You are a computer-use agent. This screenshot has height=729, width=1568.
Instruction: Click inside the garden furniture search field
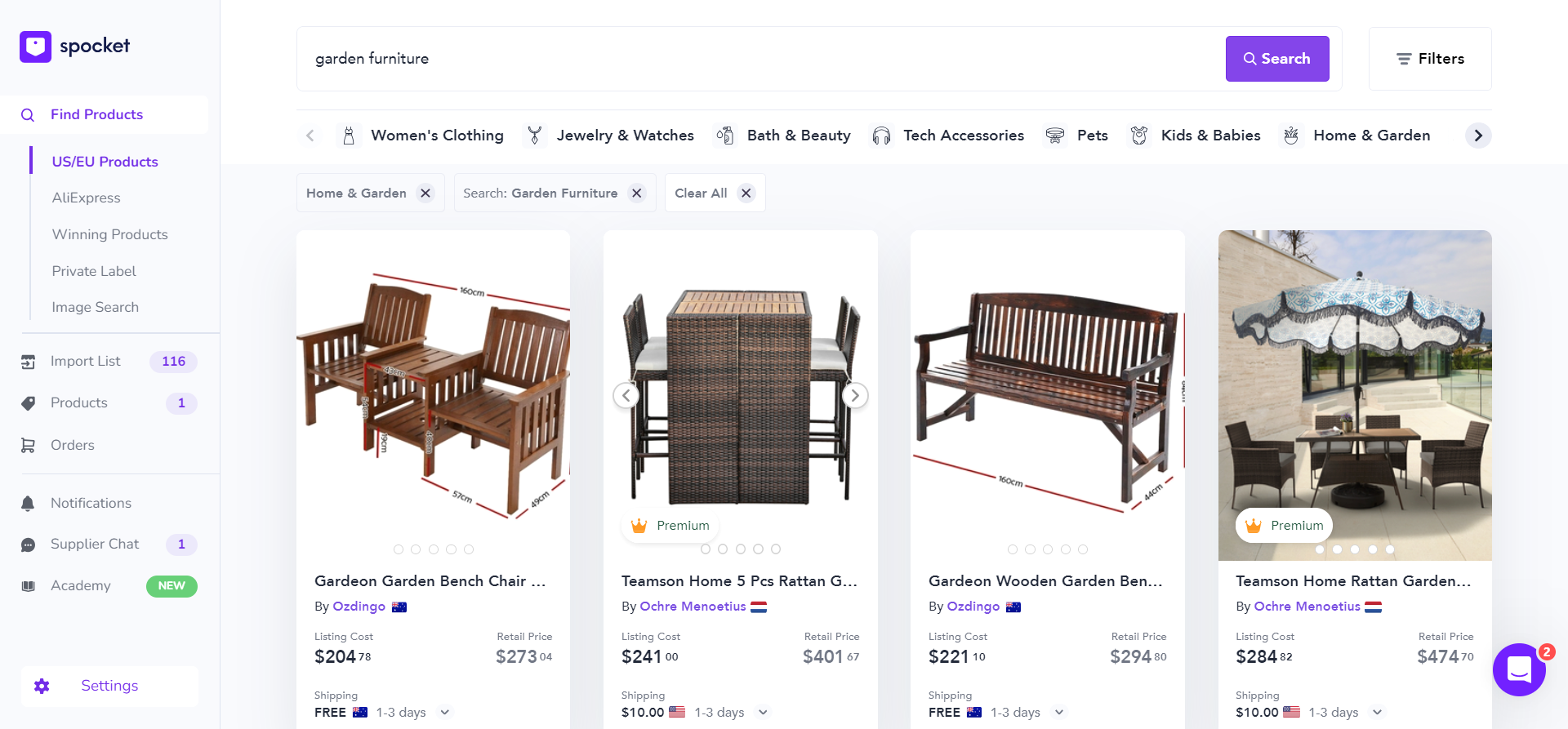point(735,58)
